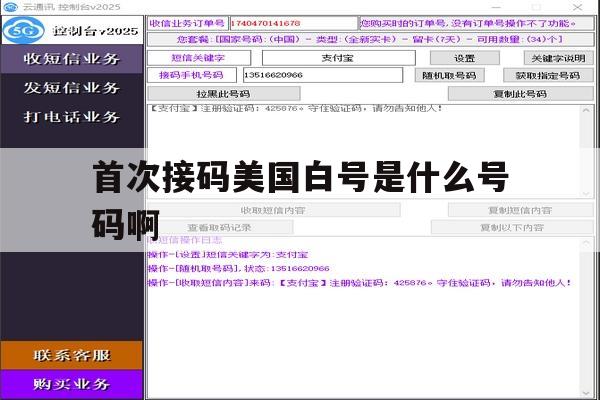Viewport: 600px width, 400px height.
Task: Select 打电话业务 in sidebar
Action: click(72, 117)
